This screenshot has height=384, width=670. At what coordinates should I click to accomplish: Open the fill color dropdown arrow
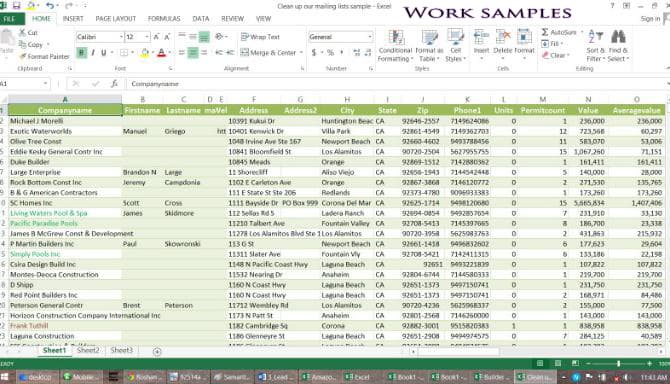pos(153,53)
